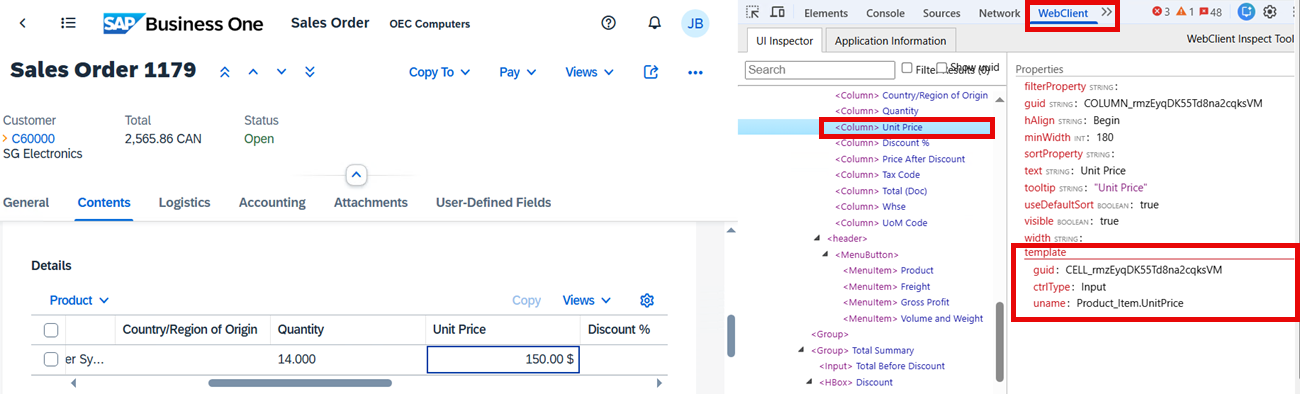Screen dimensions: 1300x394
Task: Click the SAP Business One logo
Action: 183,23
